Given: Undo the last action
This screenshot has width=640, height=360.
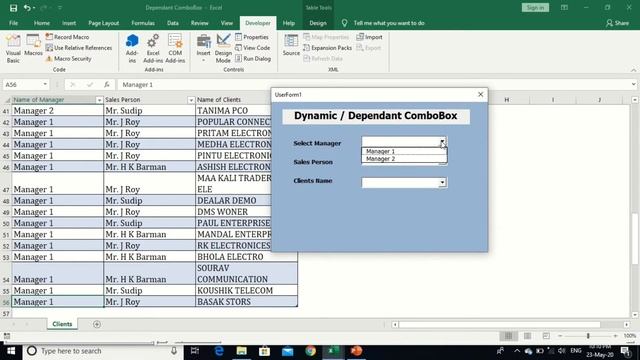Looking at the screenshot, I should [27, 8].
